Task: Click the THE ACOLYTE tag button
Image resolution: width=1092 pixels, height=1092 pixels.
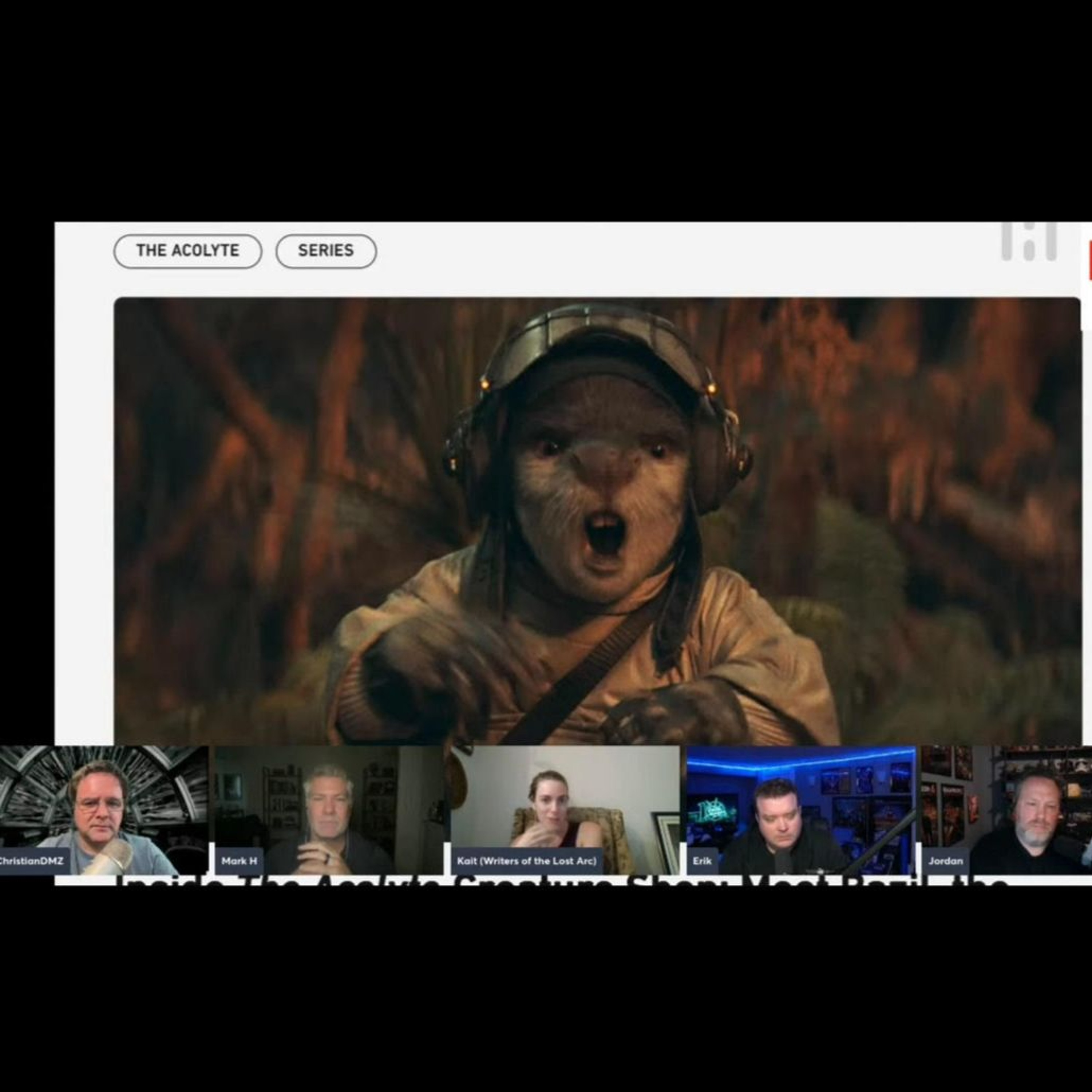Action: tap(188, 251)
